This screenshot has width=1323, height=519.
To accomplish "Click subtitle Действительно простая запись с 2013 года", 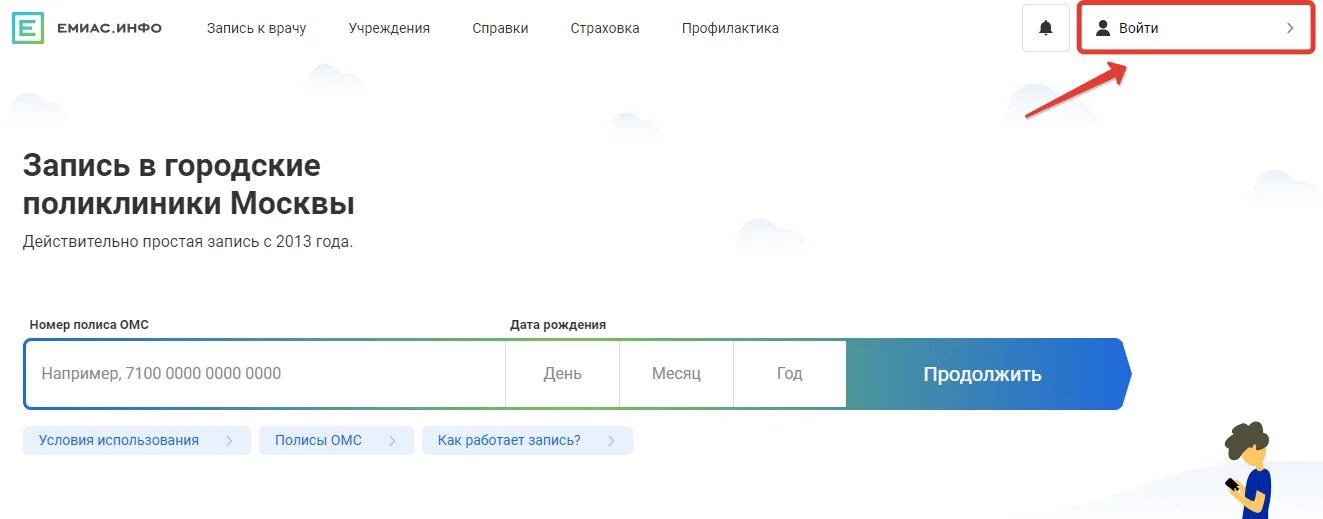I will (188, 241).
